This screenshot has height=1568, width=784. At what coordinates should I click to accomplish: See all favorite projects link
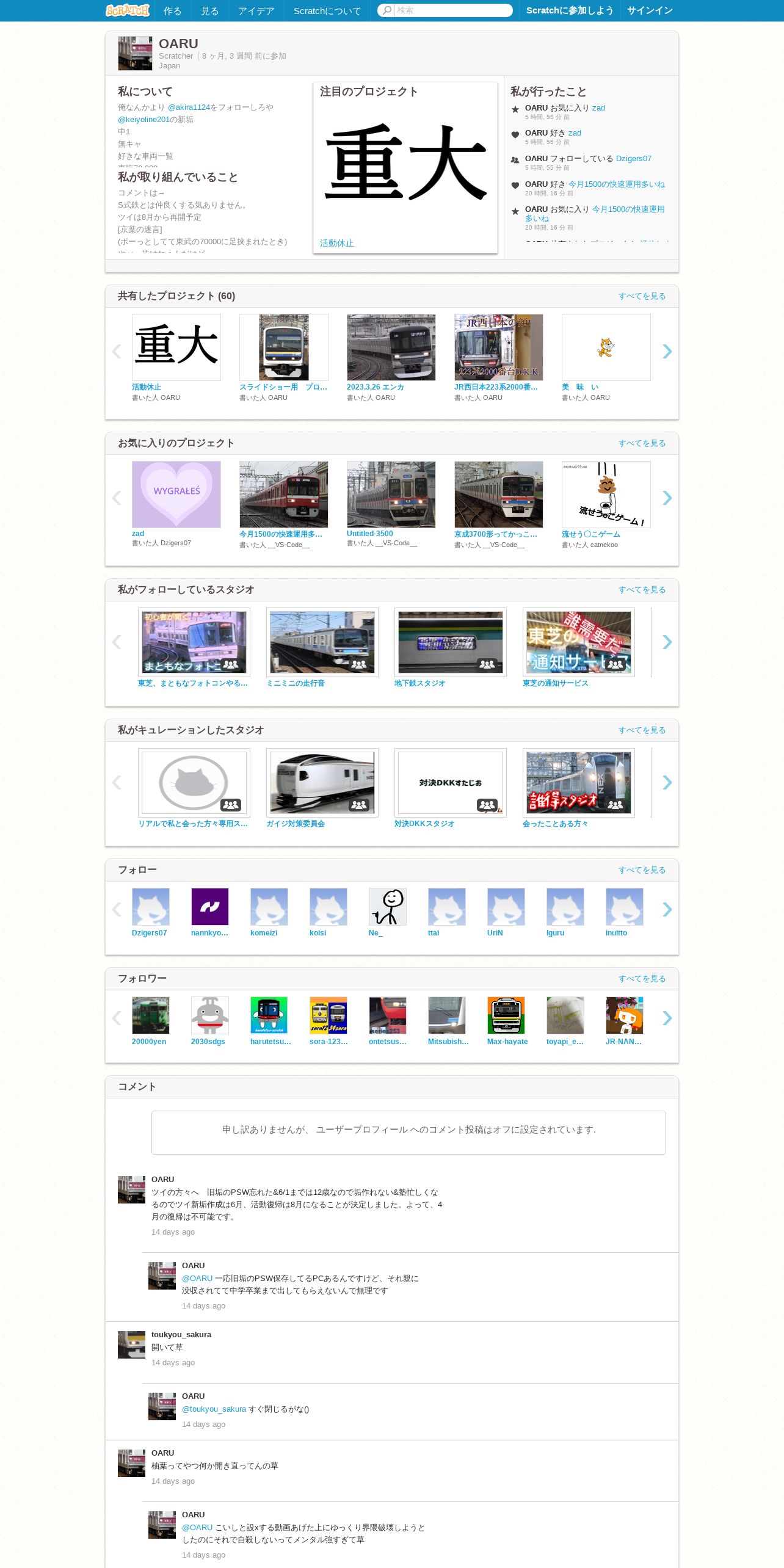(642, 443)
